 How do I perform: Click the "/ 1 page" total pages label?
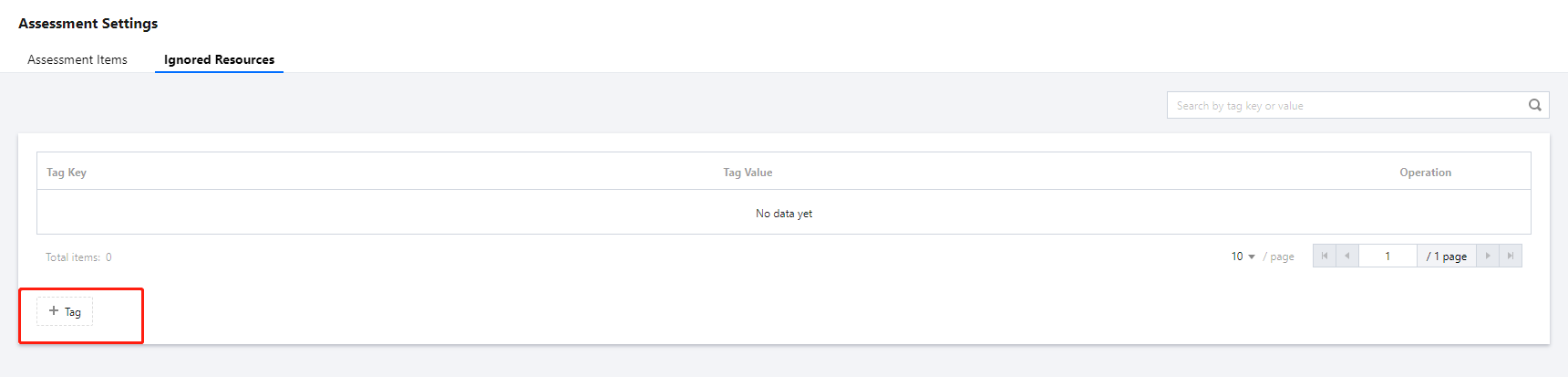(x=1447, y=257)
